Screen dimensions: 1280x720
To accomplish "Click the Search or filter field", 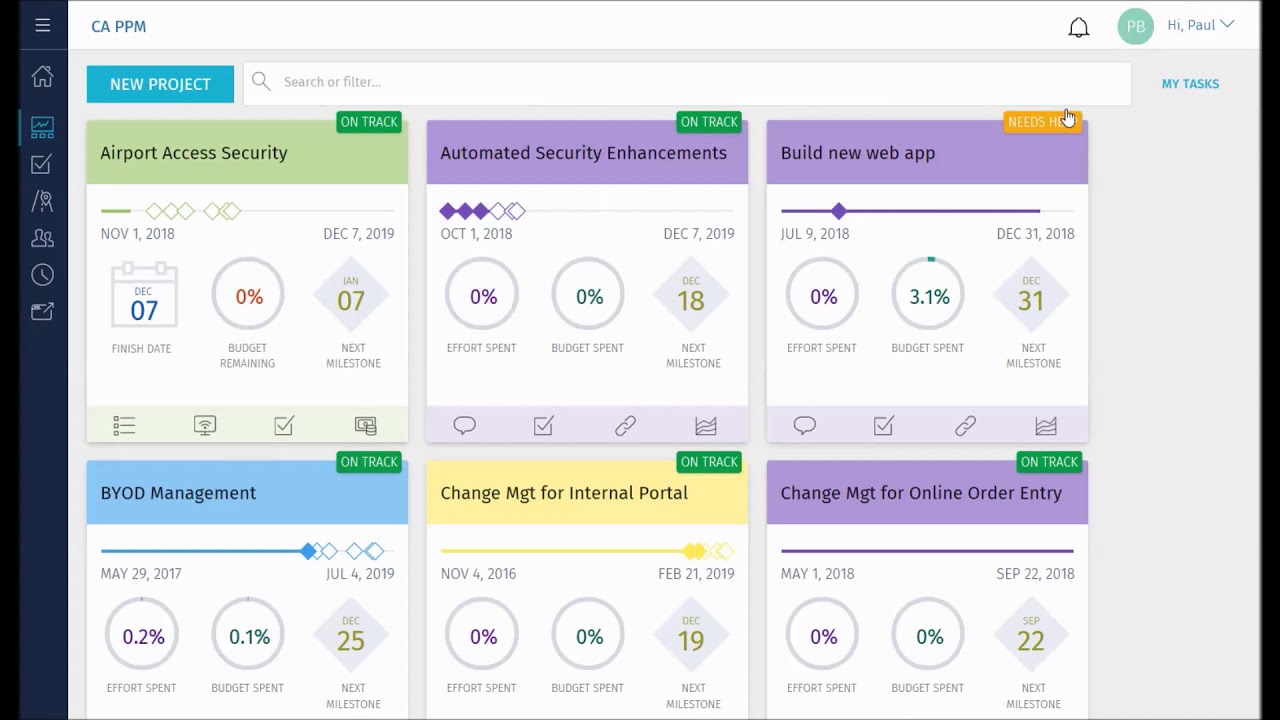I will pos(688,82).
